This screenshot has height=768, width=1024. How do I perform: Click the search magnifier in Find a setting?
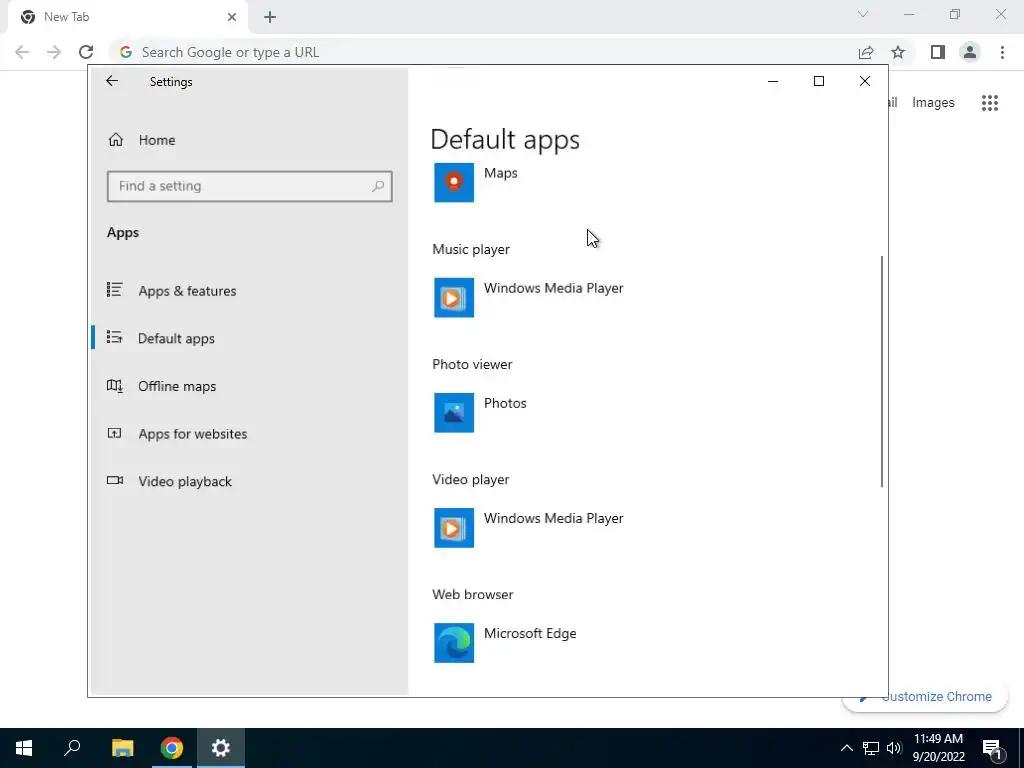pos(378,186)
